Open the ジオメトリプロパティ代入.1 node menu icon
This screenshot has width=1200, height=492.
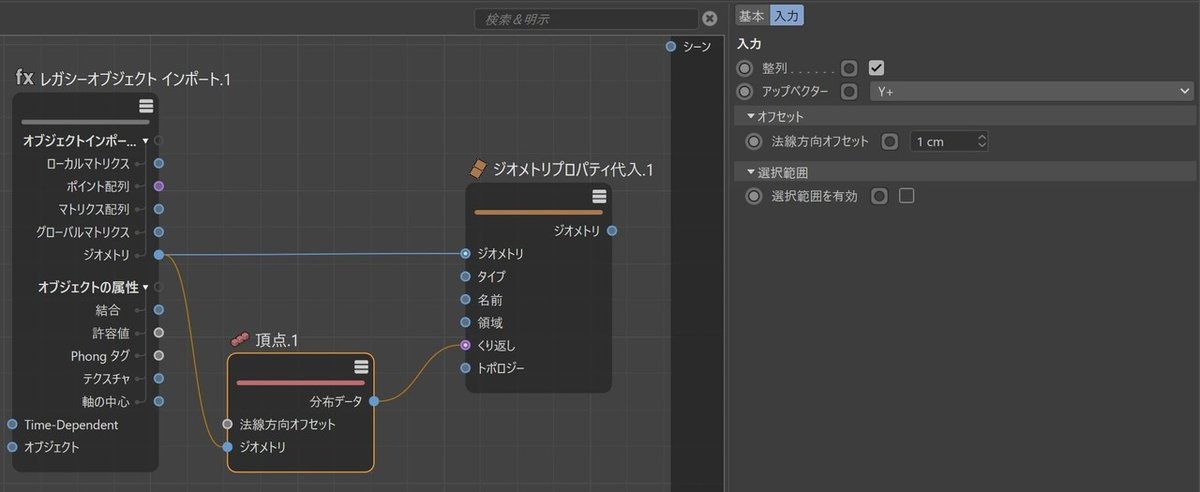point(599,196)
